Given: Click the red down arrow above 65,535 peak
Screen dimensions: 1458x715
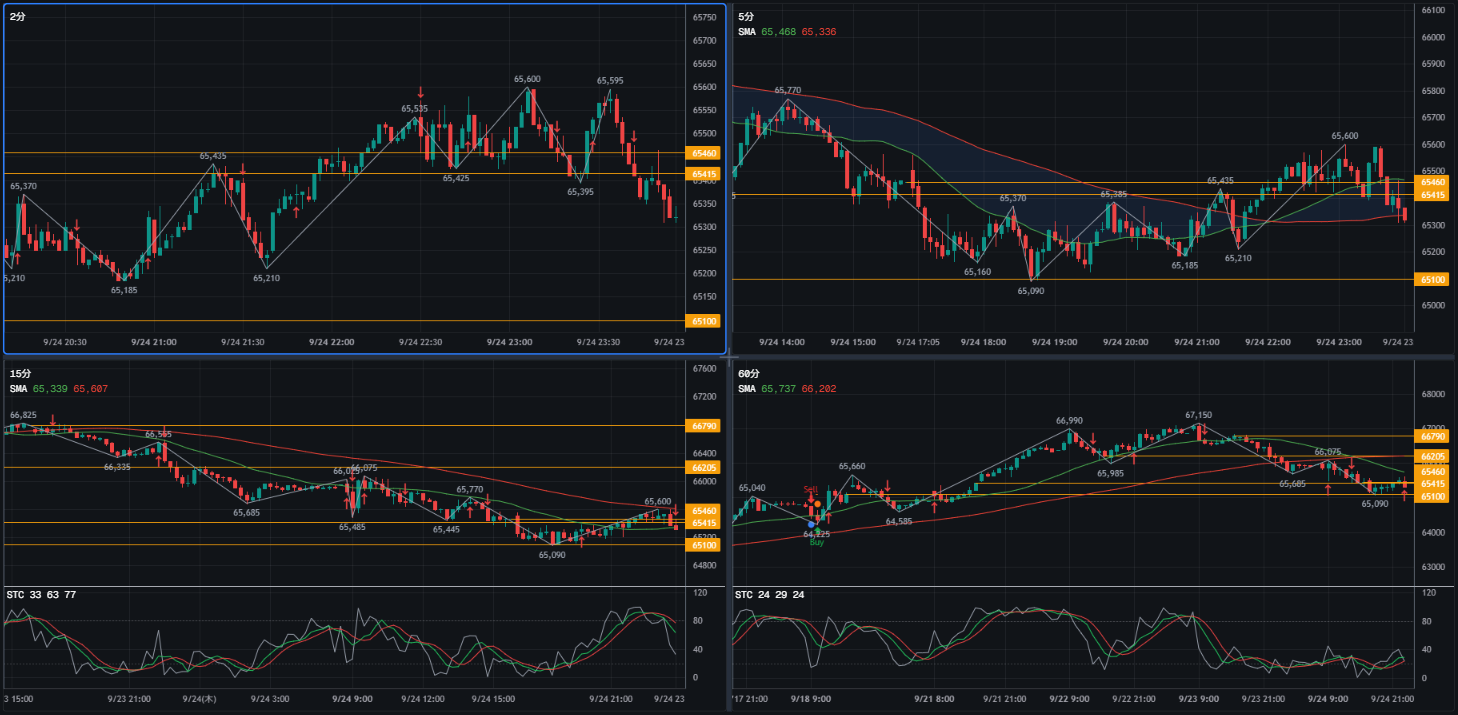Looking at the screenshot, I should (421, 92).
